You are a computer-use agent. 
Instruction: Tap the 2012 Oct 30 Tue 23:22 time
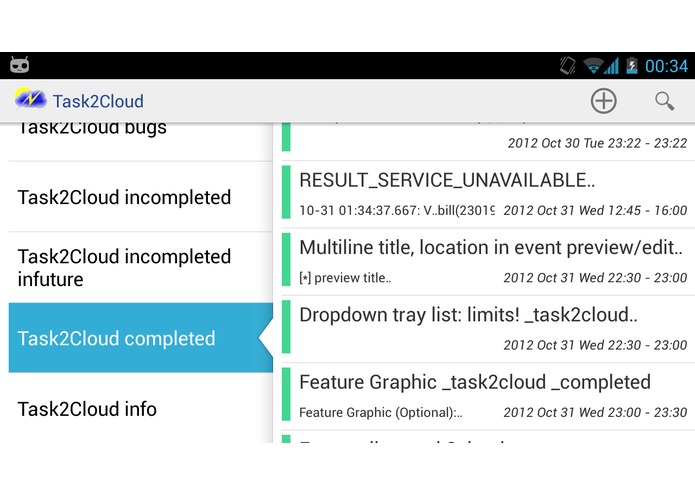[x=597, y=143]
